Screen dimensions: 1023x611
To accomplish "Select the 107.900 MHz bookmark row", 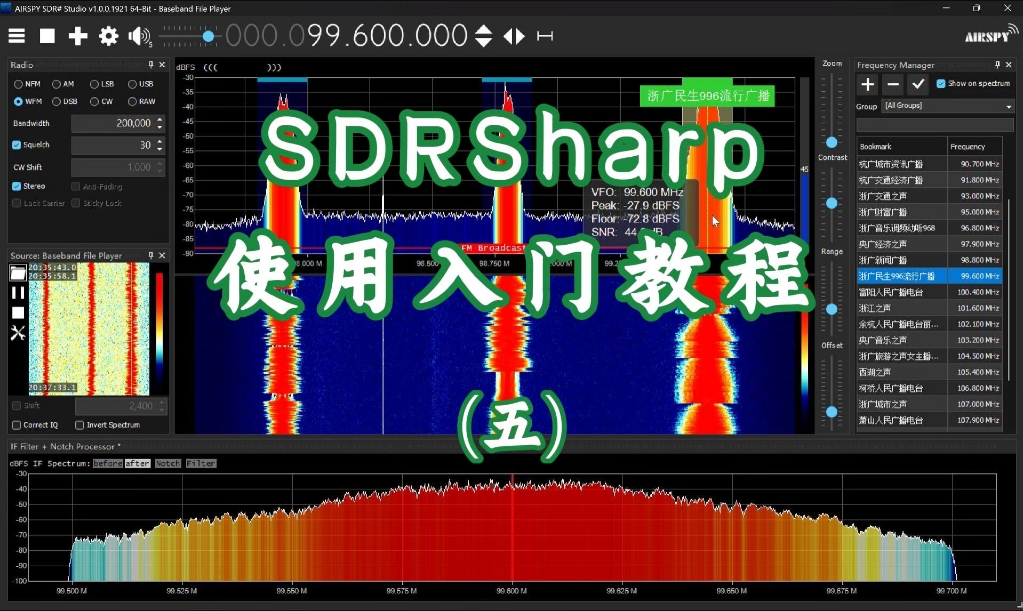I will (930, 421).
